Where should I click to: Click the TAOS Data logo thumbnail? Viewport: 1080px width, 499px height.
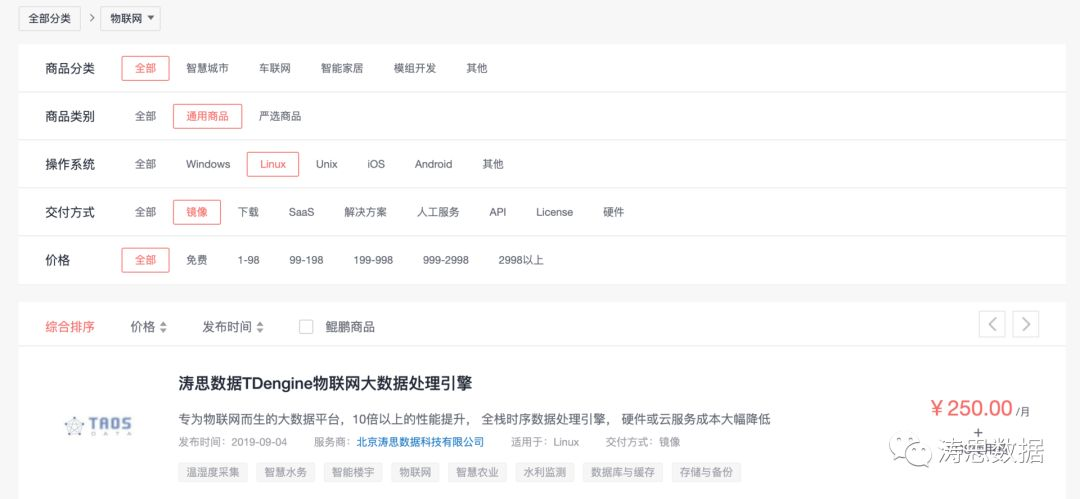[x=98, y=427]
